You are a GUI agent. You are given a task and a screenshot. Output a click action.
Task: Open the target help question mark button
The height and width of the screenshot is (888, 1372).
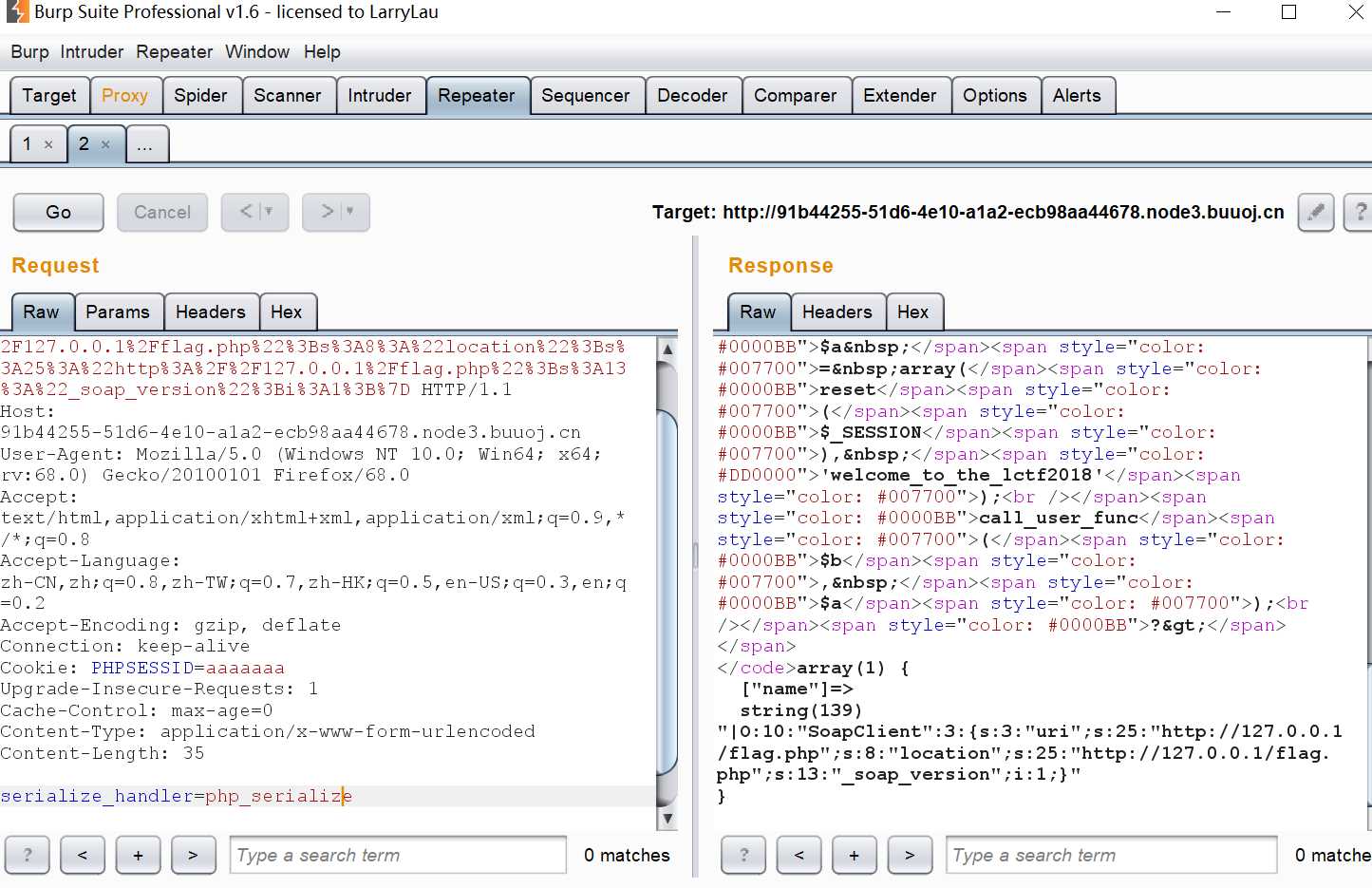1360,212
